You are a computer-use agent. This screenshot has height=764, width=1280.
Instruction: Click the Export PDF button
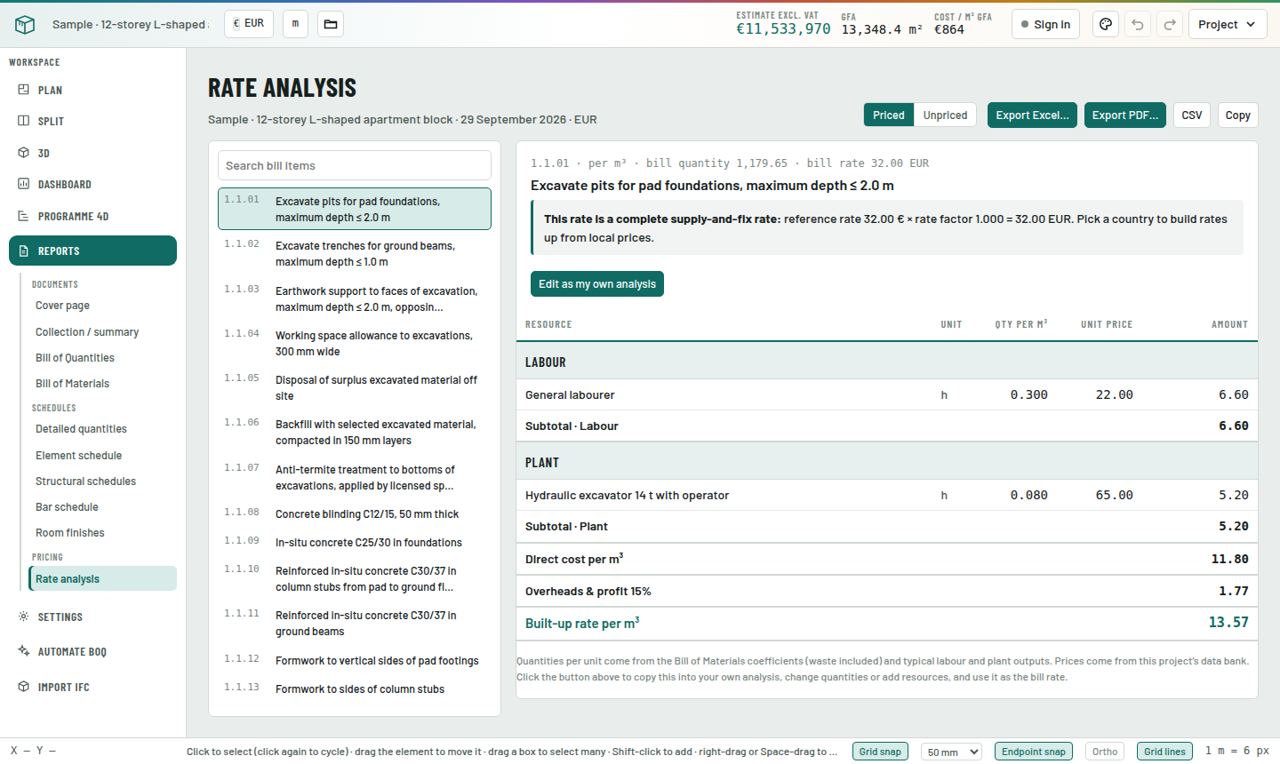point(1125,115)
